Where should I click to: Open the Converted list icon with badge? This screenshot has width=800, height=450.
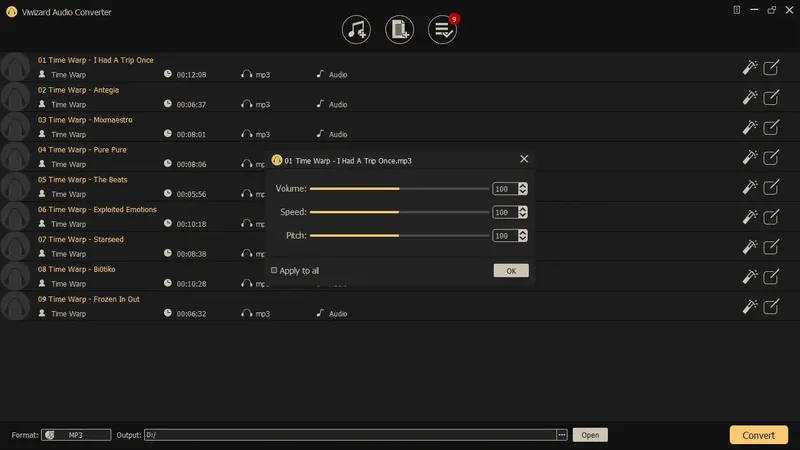point(442,30)
